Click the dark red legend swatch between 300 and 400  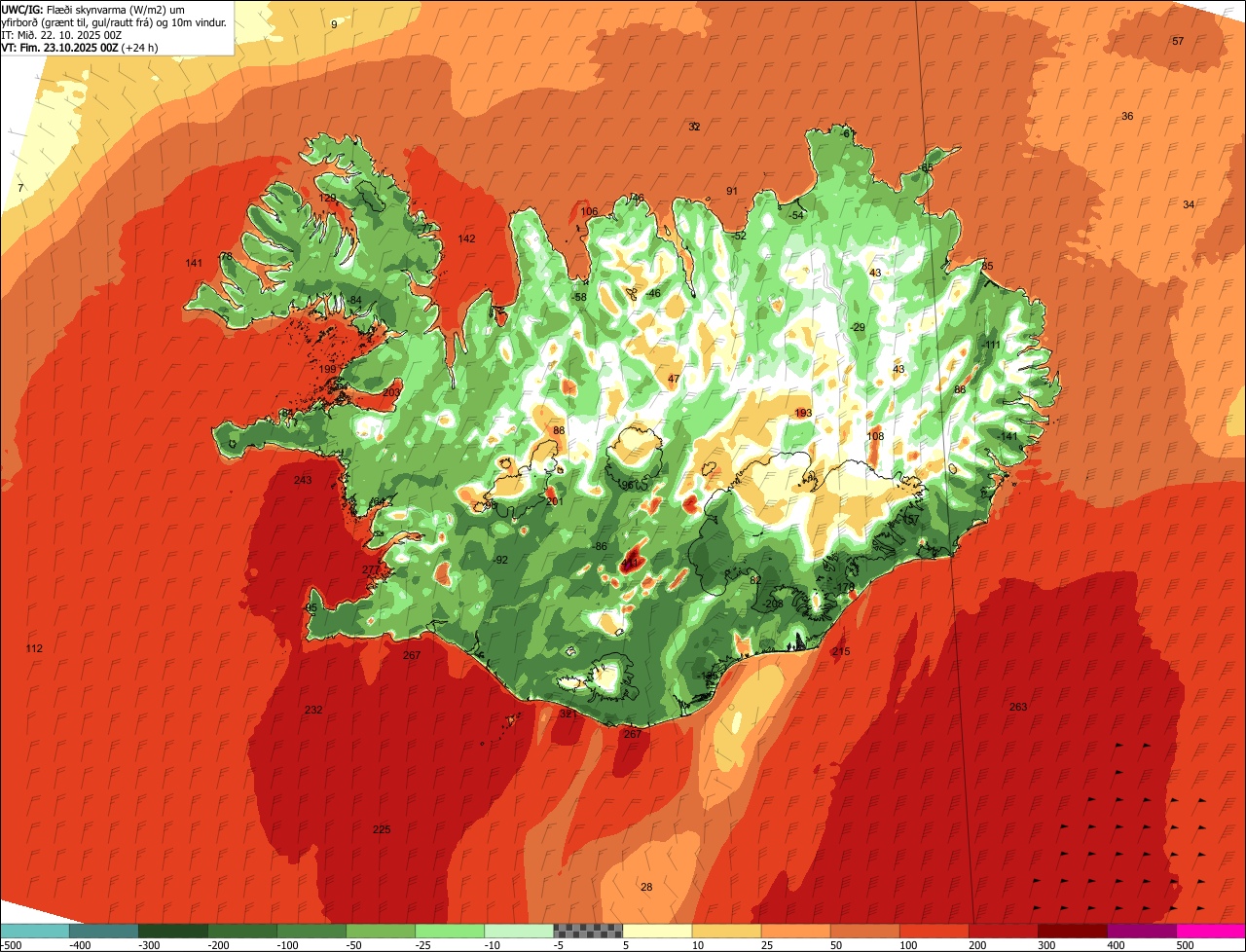pyautogui.click(x=1073, y=931)
